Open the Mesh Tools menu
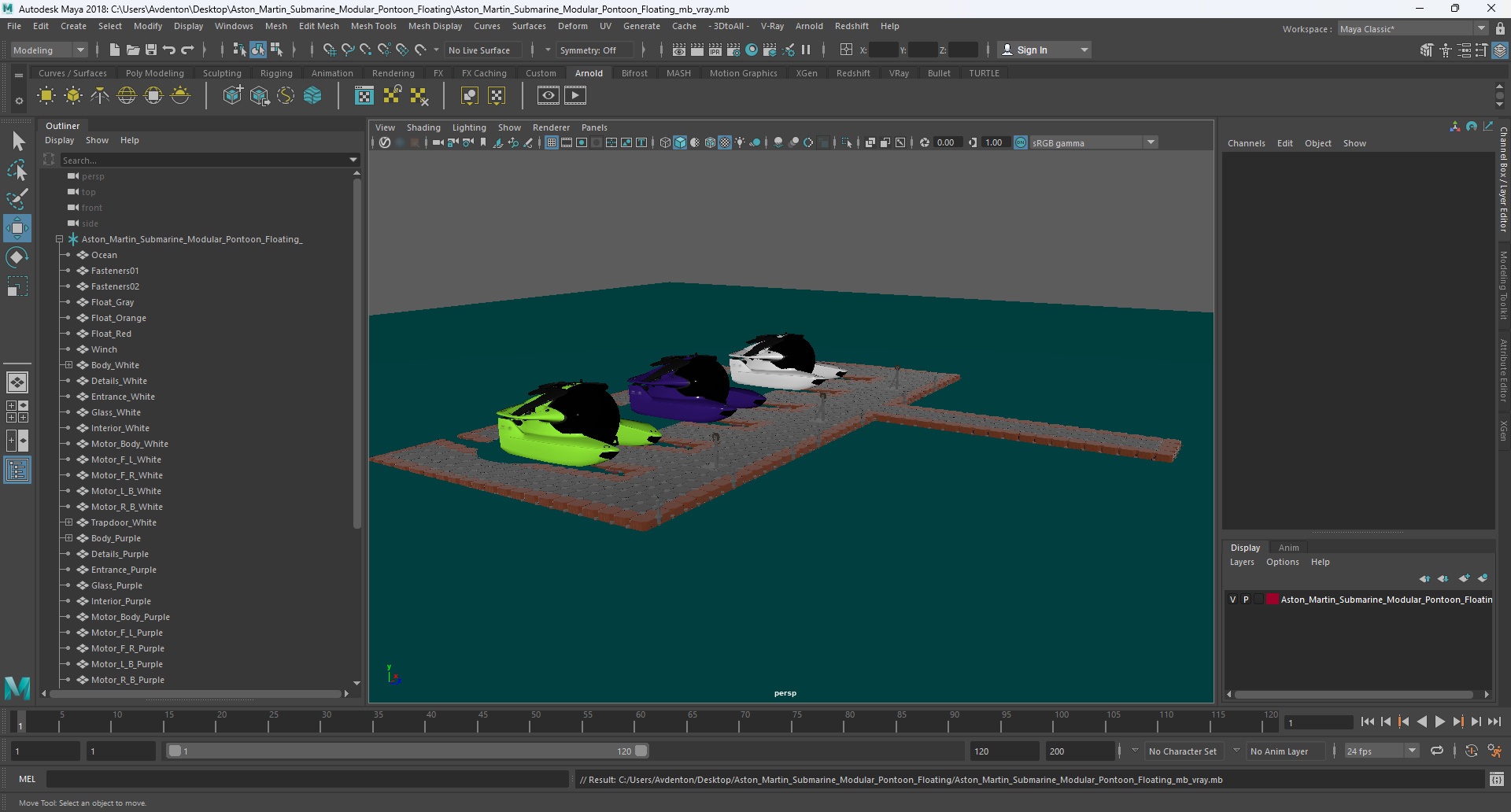 point(373,26)
